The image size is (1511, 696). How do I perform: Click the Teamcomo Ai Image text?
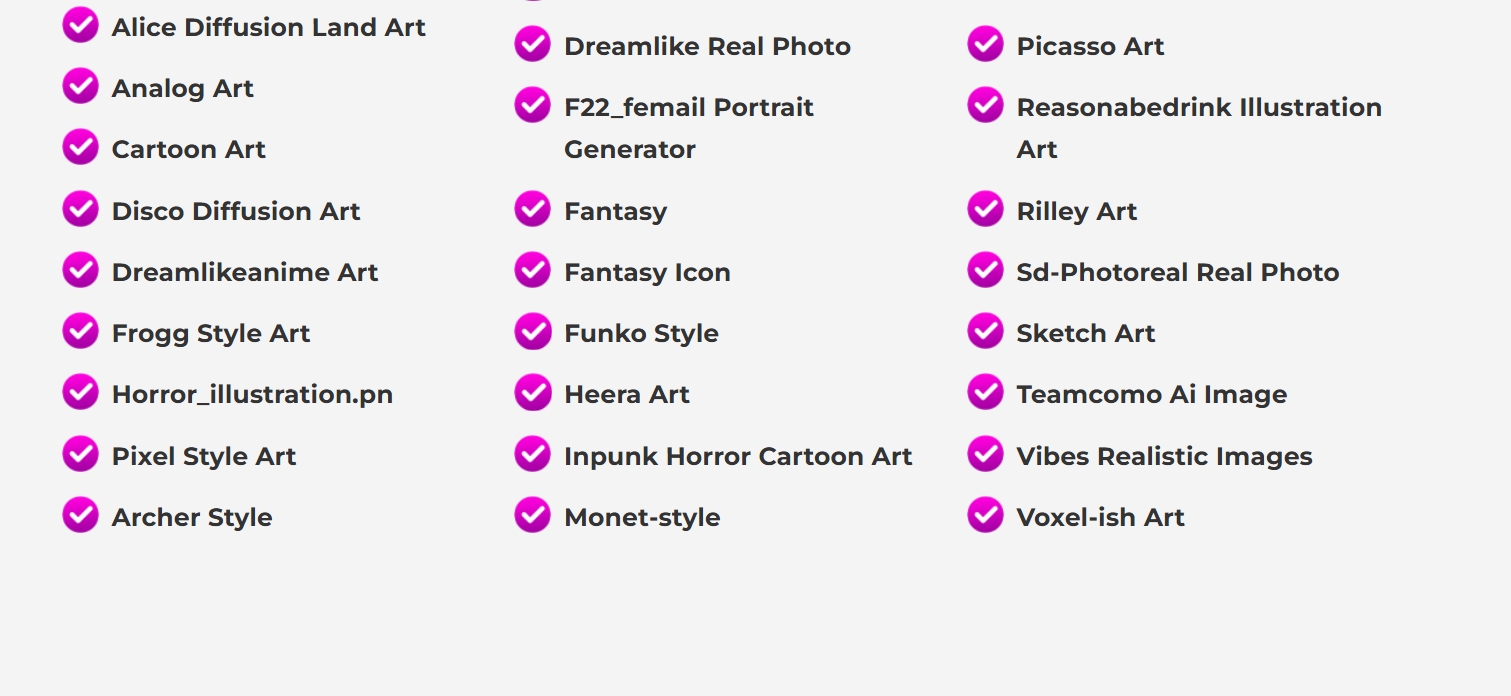(x=1152, y=394)
